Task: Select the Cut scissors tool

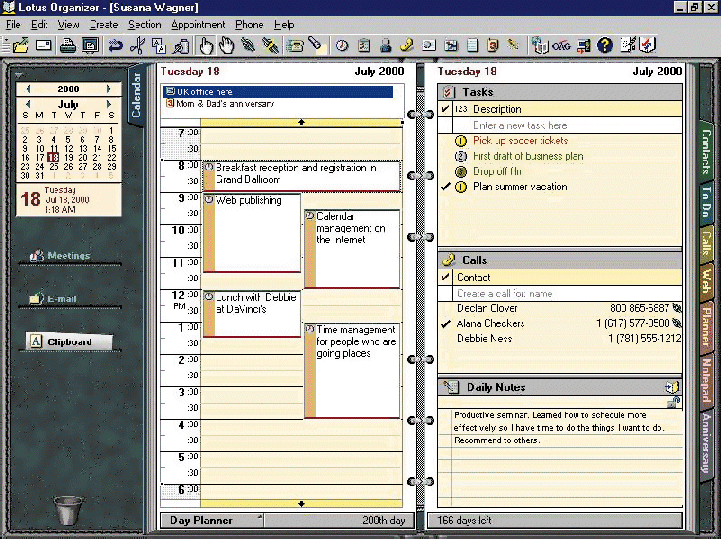Action: (x=137, y=45)
